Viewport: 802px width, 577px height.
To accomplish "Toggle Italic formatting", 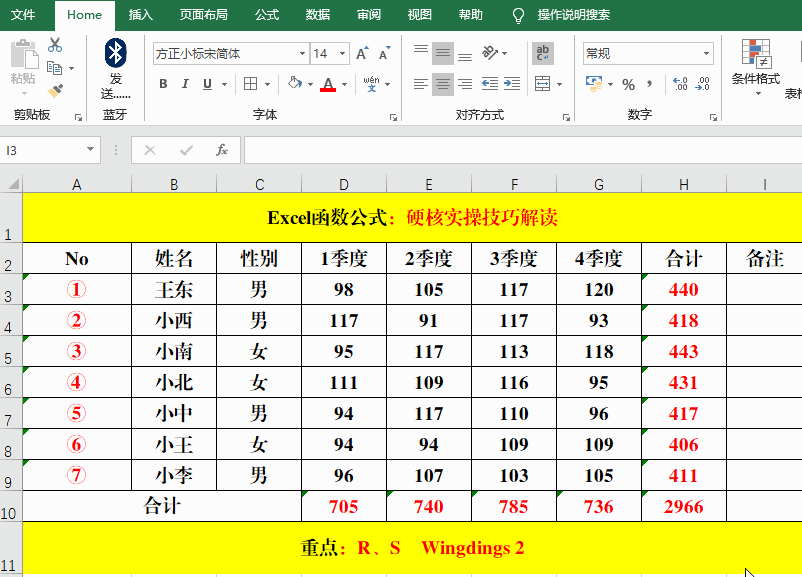I will click(x=184, y=82).
